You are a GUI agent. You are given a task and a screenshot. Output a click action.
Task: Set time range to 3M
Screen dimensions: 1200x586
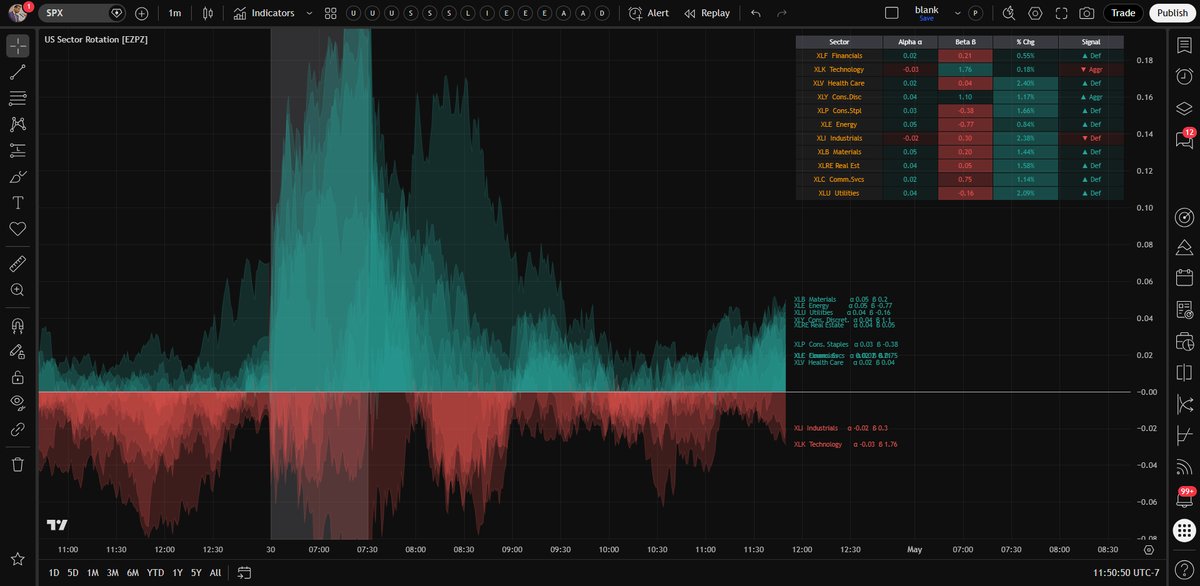pos(112,573)
